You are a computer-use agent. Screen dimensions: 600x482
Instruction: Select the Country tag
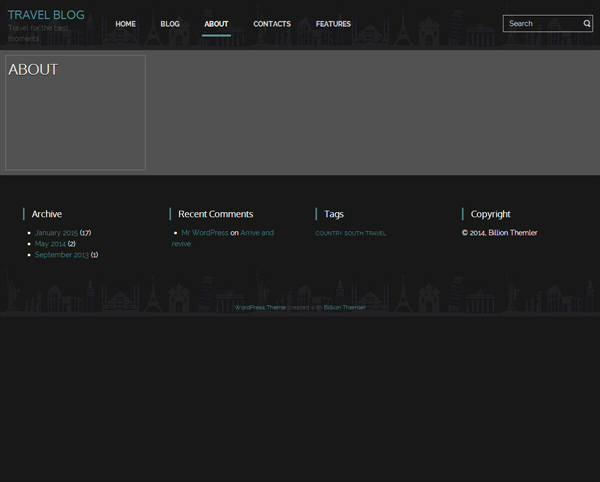click(328, 234)
